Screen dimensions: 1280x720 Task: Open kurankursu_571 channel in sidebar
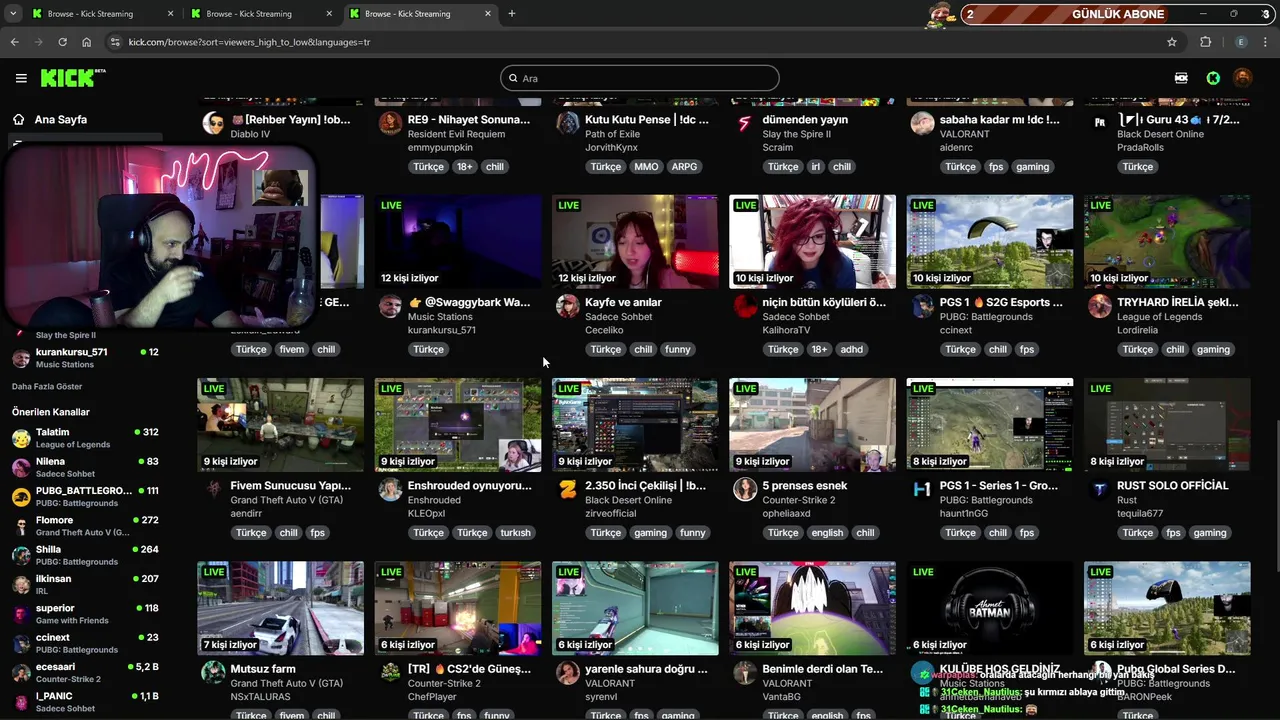coord(85,358)
